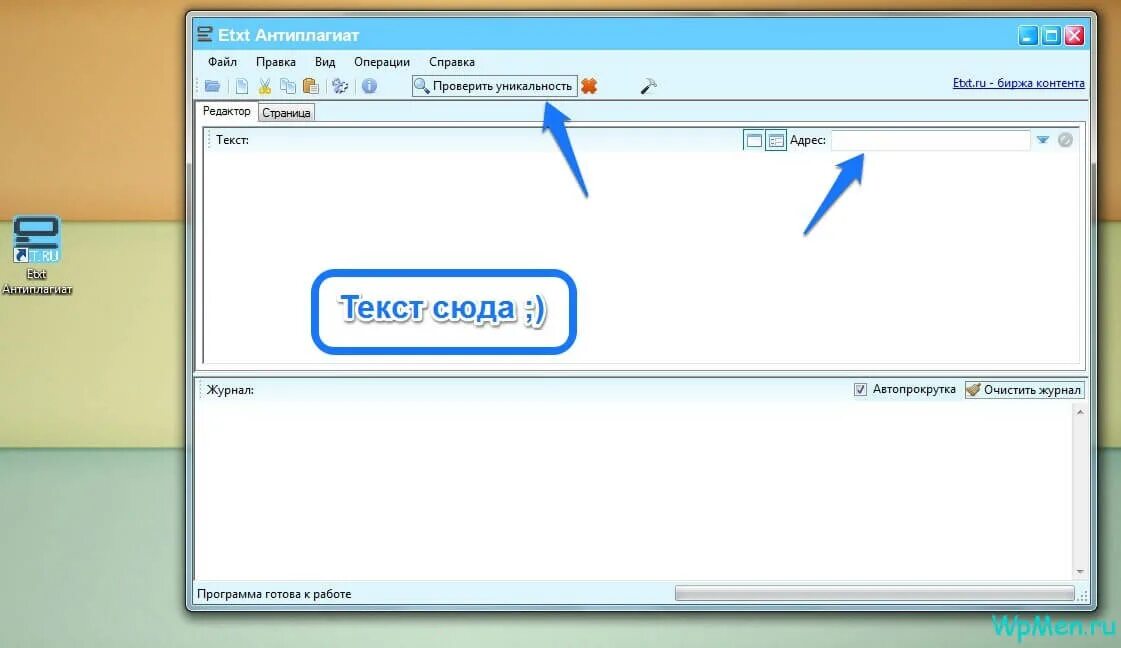Image resolution: width=1121 pixels, height=648 pixels.
Task: Open the Вид menu
Action: 325,62
